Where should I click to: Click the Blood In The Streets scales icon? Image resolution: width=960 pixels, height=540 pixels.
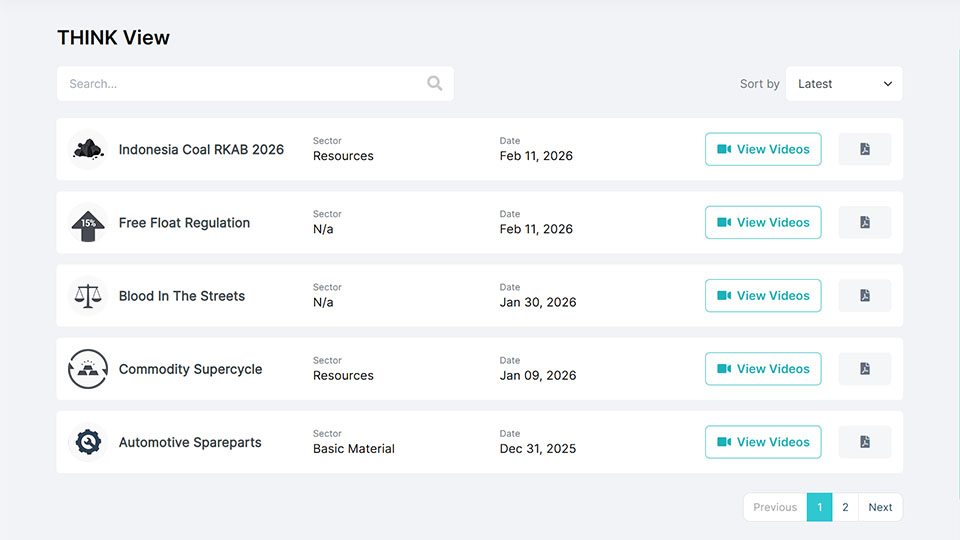coord(88,296)
